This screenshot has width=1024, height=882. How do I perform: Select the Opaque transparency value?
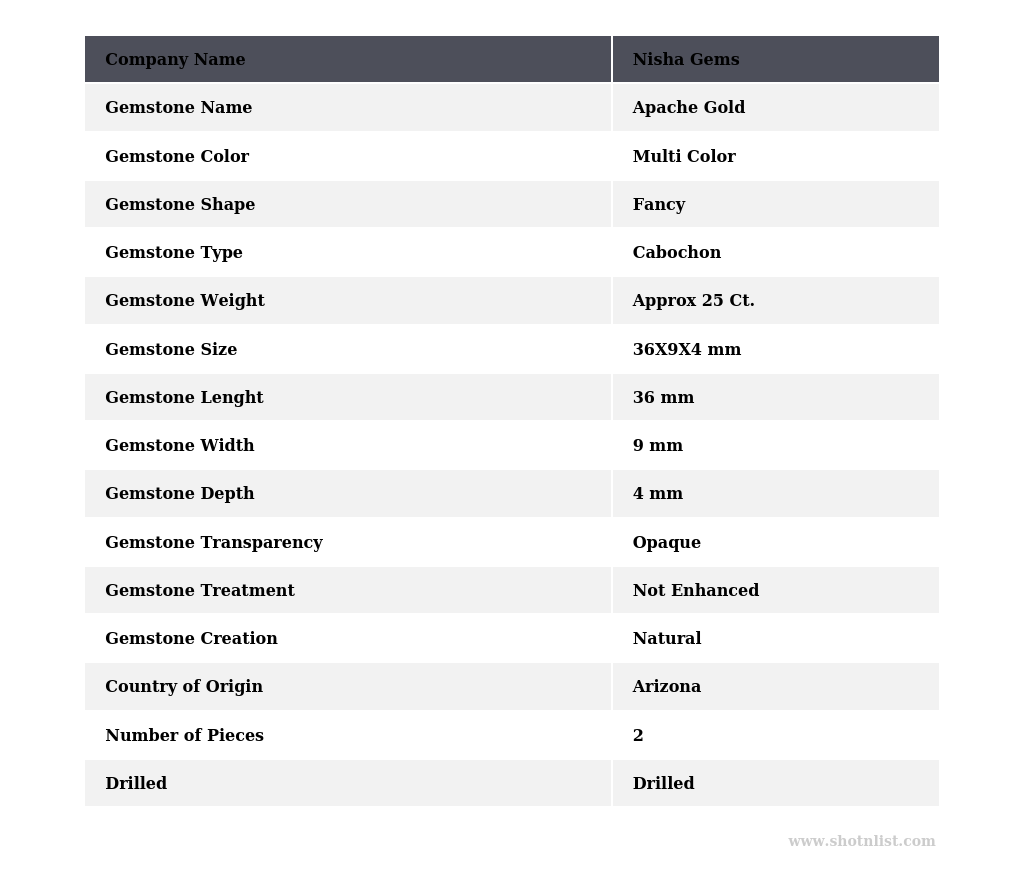tap(666, 543)
